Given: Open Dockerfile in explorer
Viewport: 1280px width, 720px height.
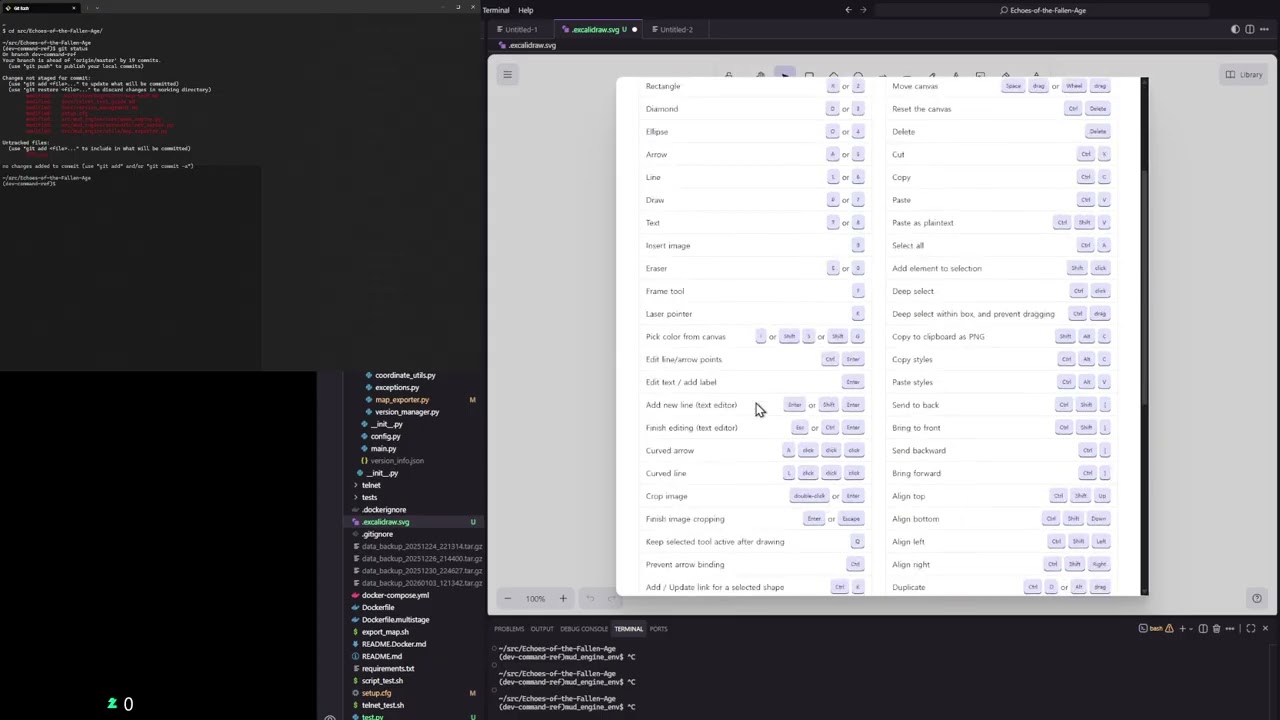Looking at the screenshot, I should tap(378, 607).
